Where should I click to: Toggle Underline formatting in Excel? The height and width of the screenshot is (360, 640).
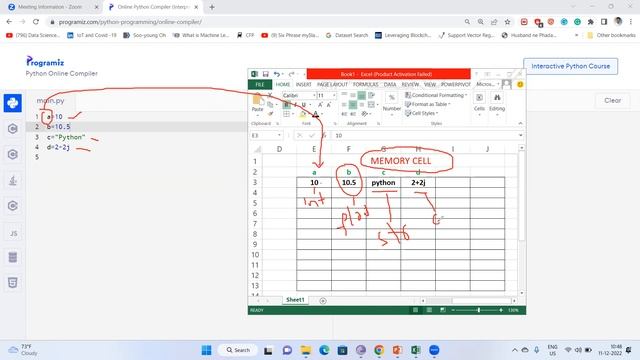(304, 105)
